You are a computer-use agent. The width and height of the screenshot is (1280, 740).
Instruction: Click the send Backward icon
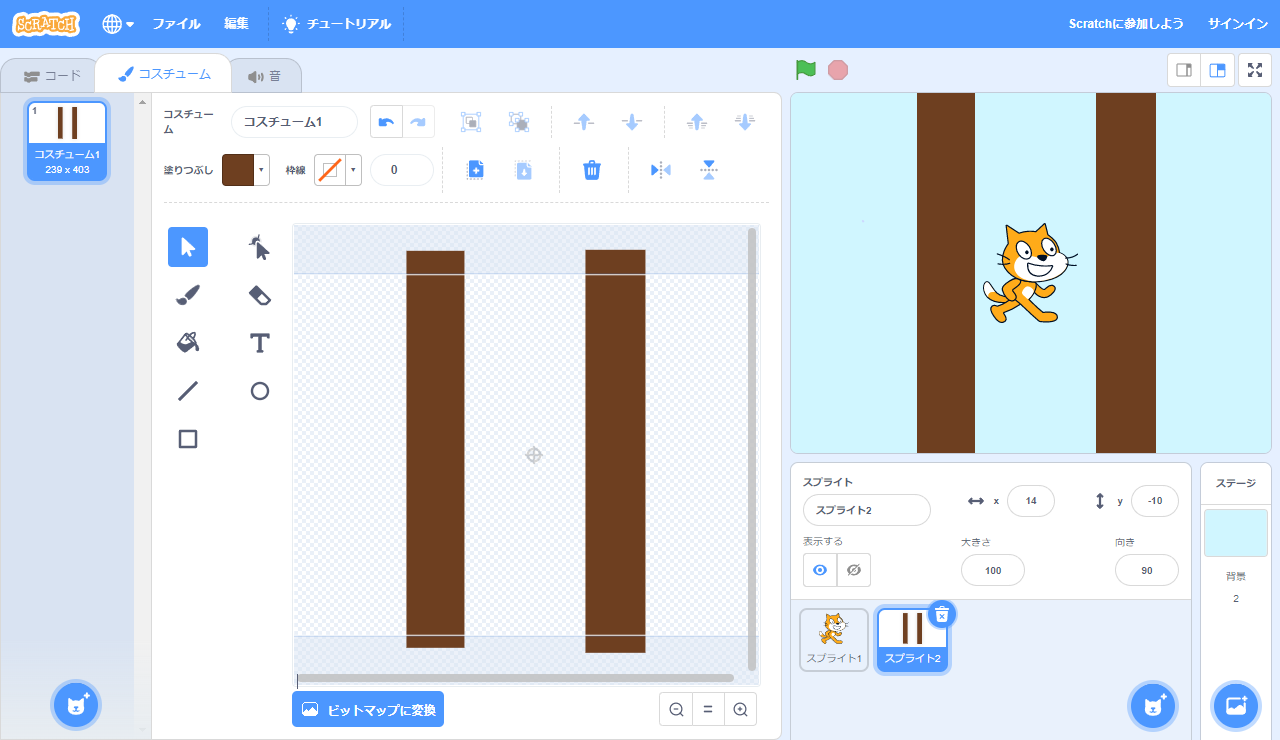(x=632, y=122)
